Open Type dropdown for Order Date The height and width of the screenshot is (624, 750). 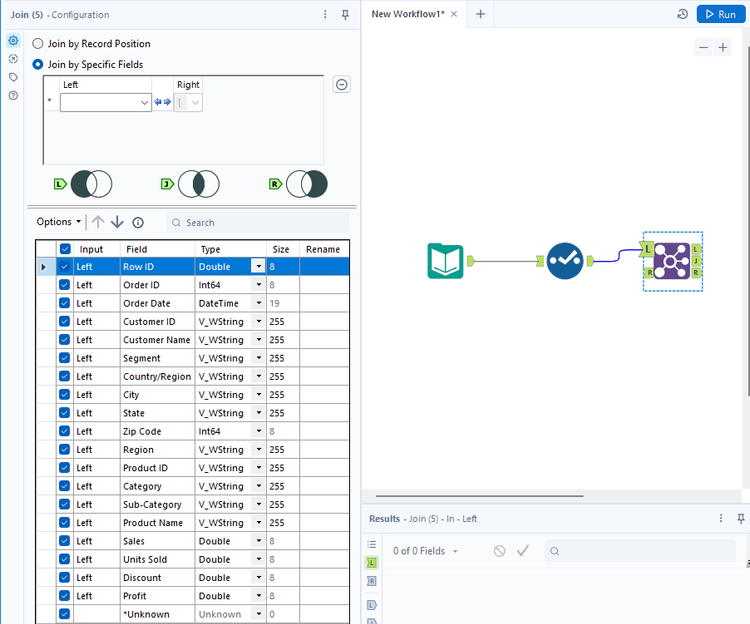(x=258, y=303)
